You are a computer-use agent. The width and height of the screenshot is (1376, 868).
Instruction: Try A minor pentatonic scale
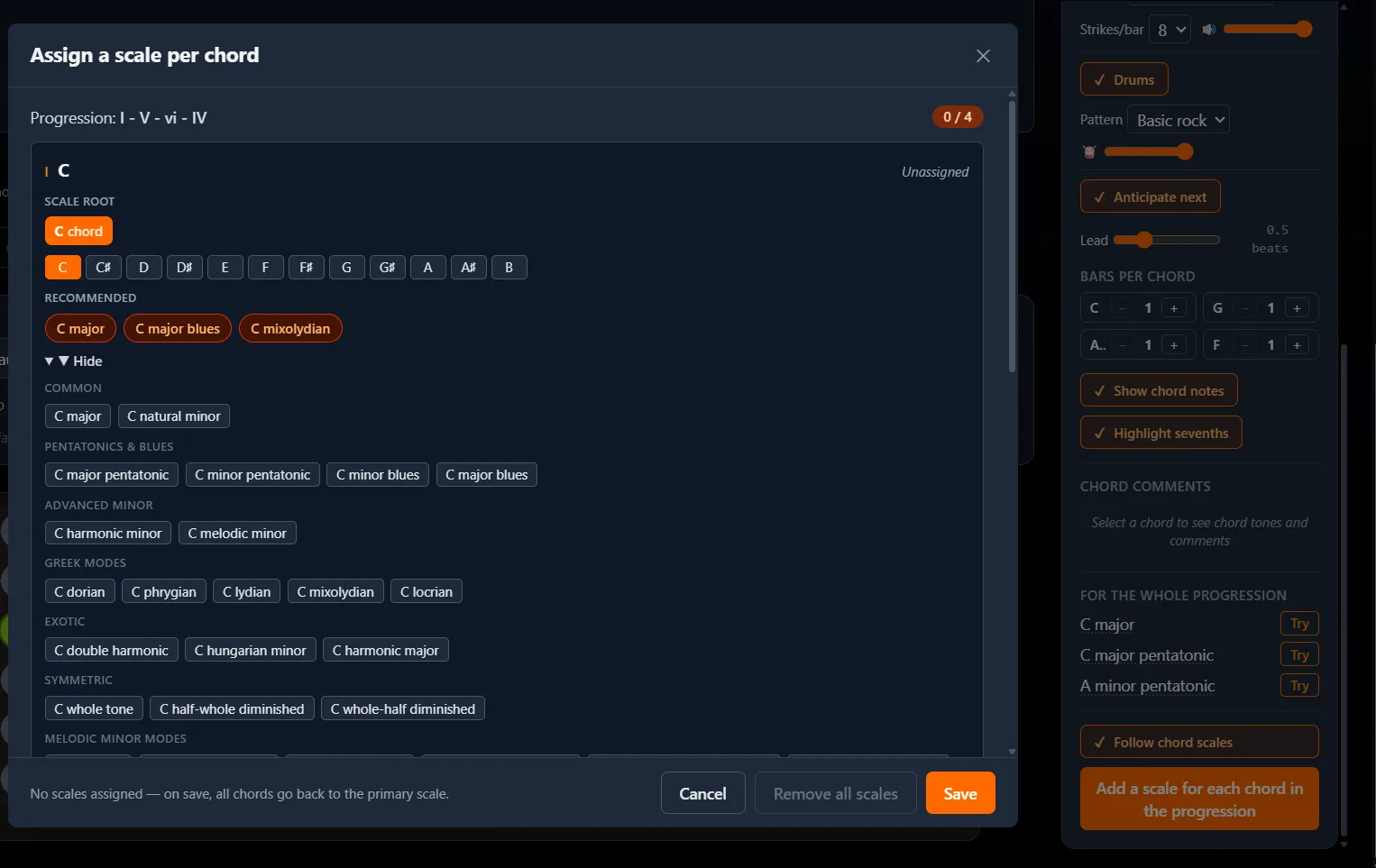pyautogui.click(x=1299, y=686)
